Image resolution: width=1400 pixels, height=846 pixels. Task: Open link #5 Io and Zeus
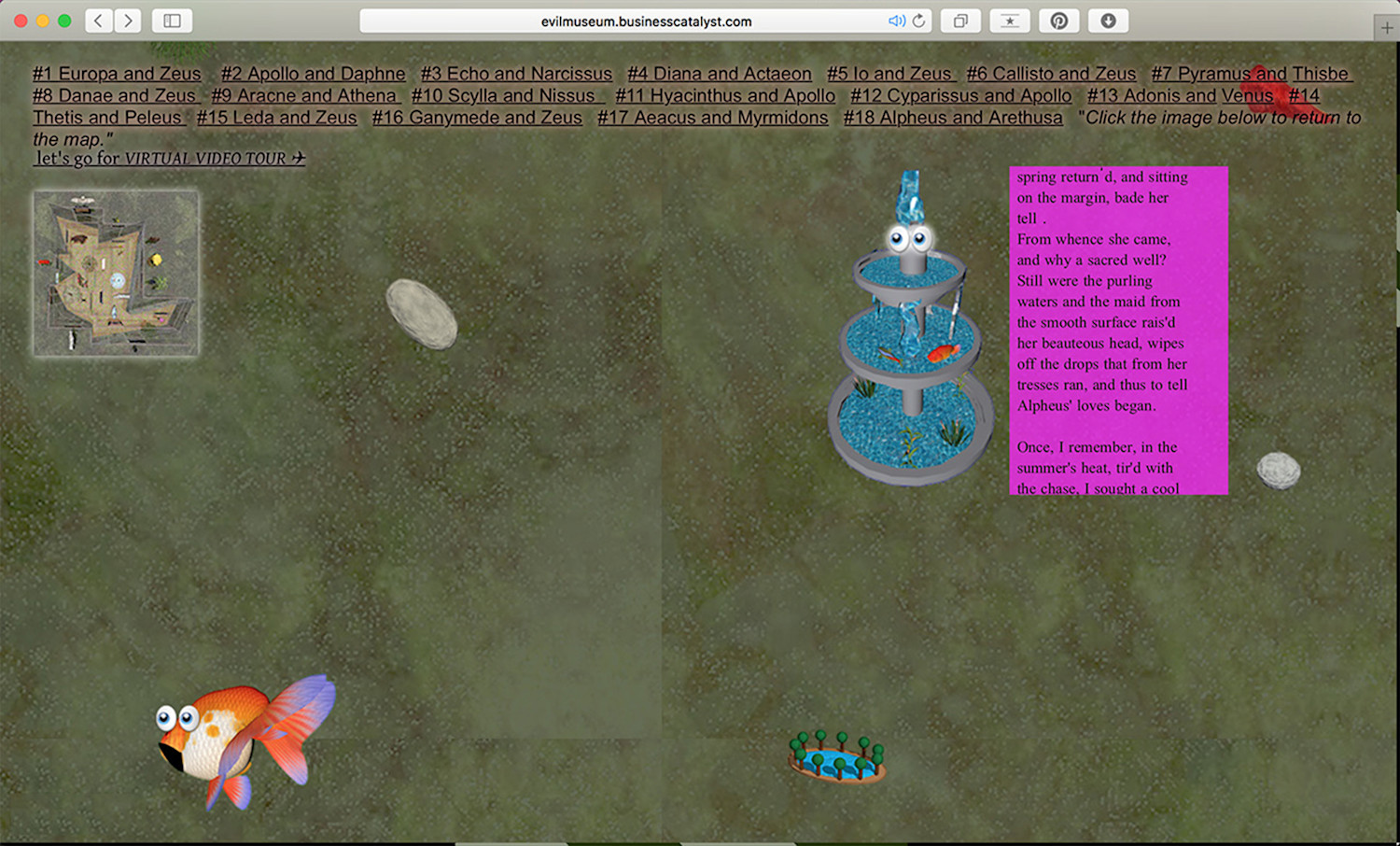tap(889, 74)
